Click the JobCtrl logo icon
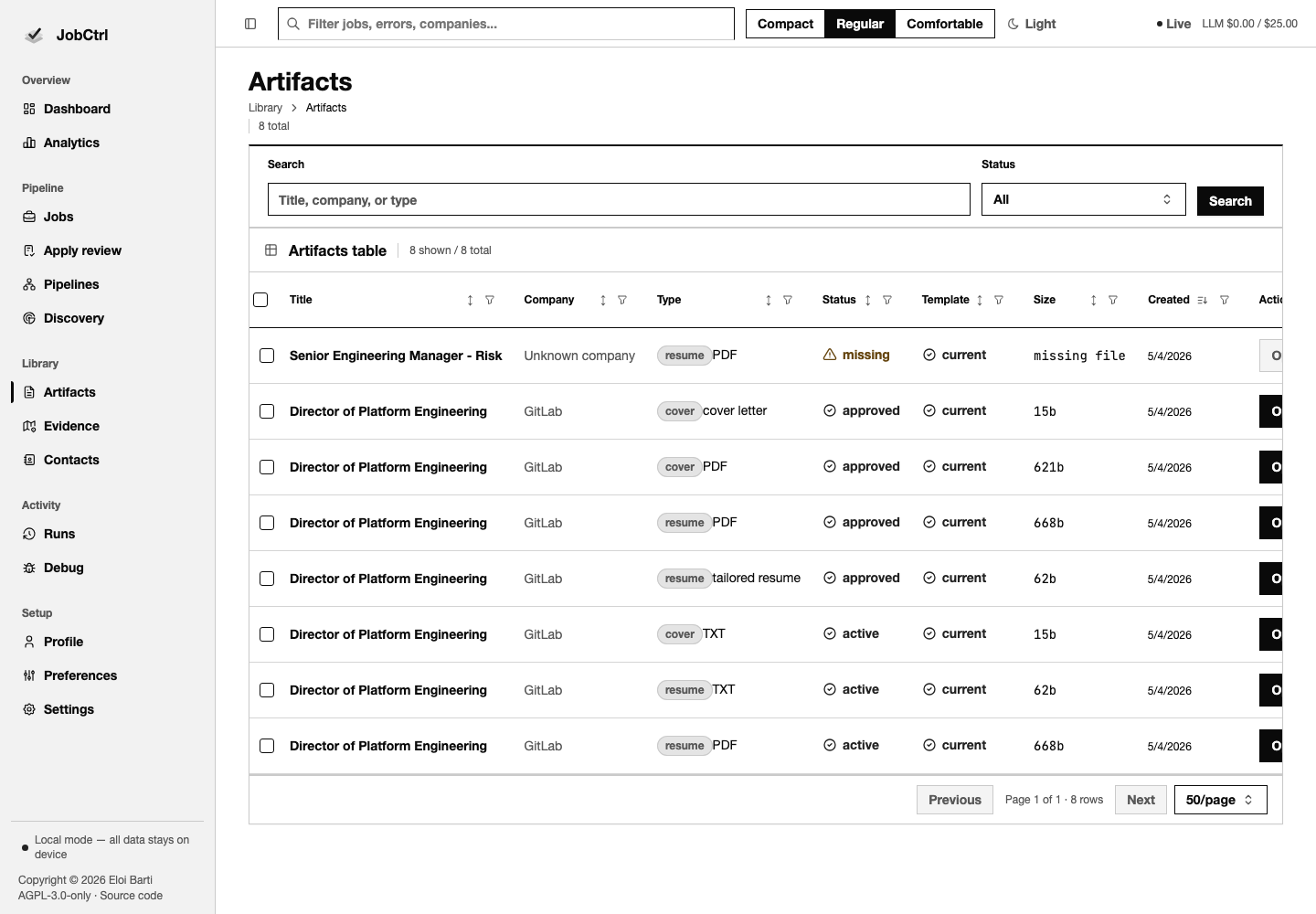 (x=34, y=35)
